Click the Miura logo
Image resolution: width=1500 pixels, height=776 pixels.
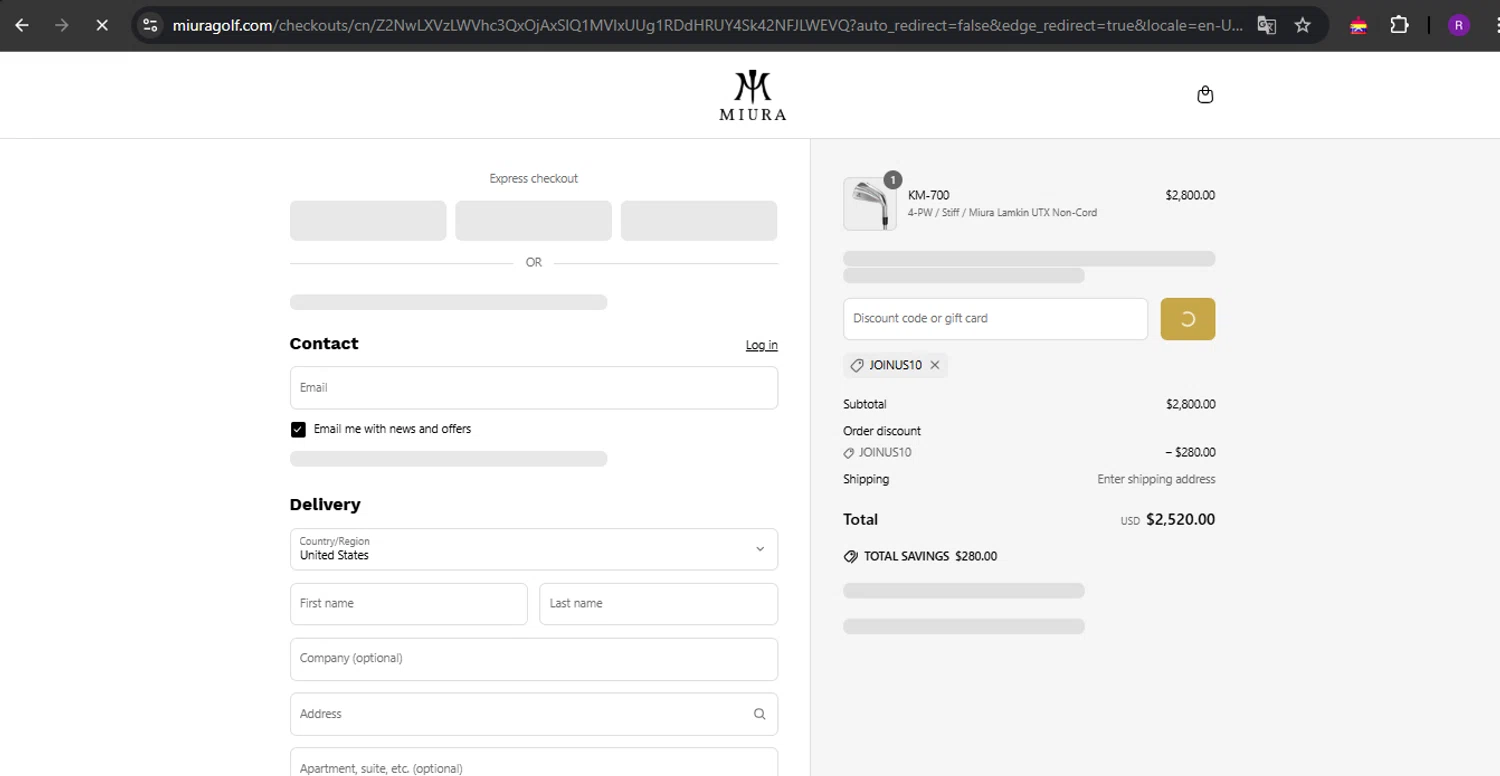point(752,95)
